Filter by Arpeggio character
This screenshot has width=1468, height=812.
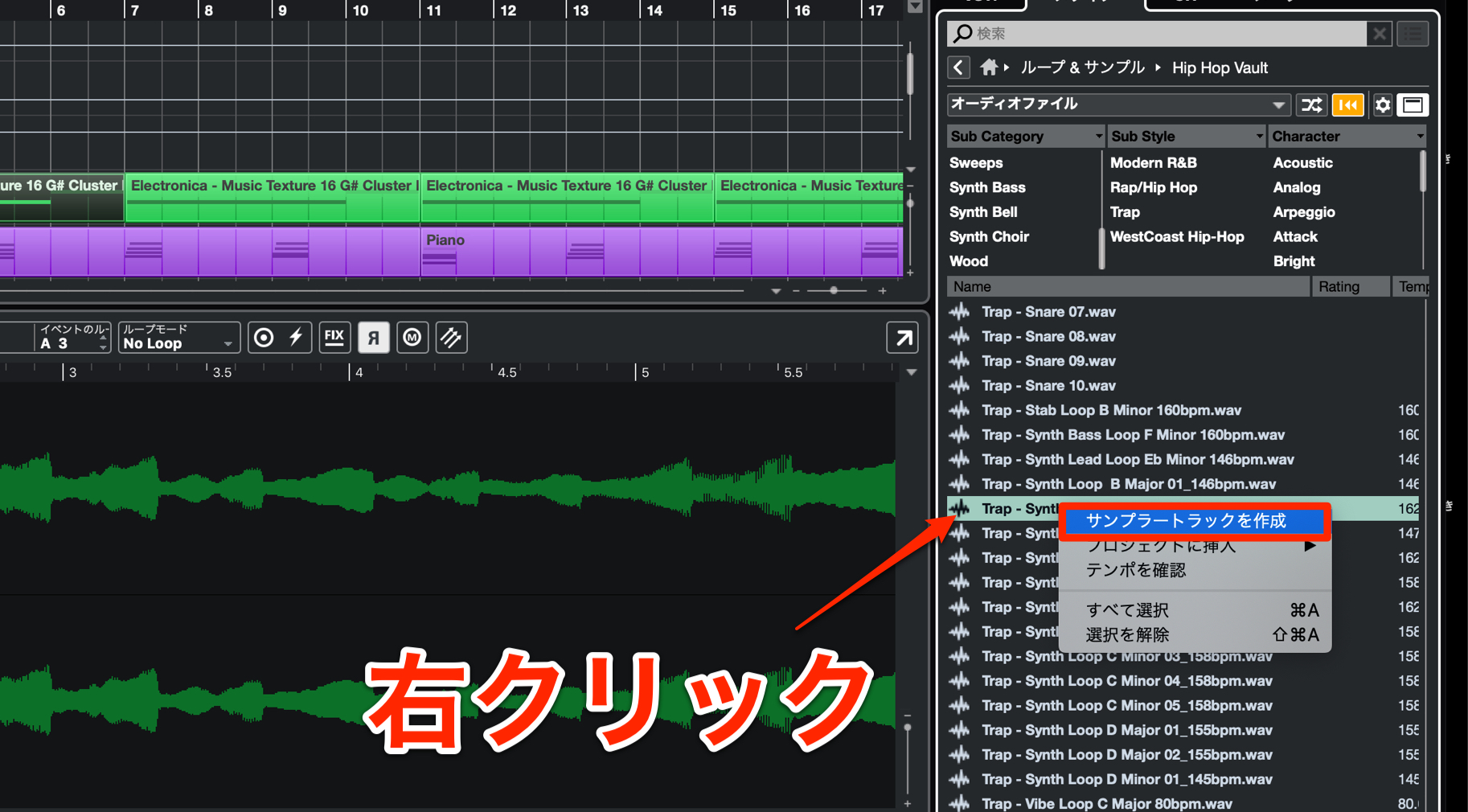(x=1304, y=212)
